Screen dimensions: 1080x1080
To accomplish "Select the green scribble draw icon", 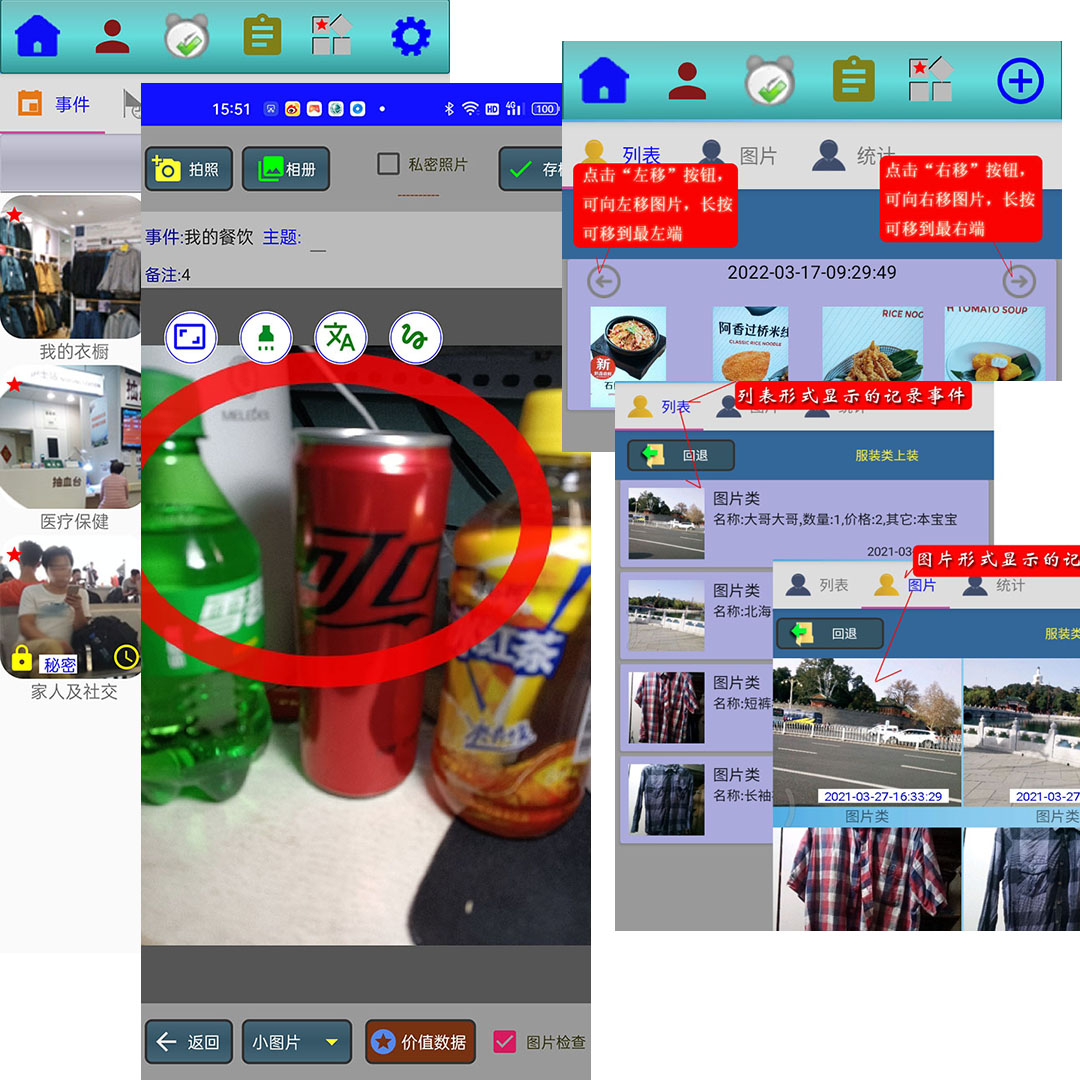I will pyautogui.click(x=415, y=337).
